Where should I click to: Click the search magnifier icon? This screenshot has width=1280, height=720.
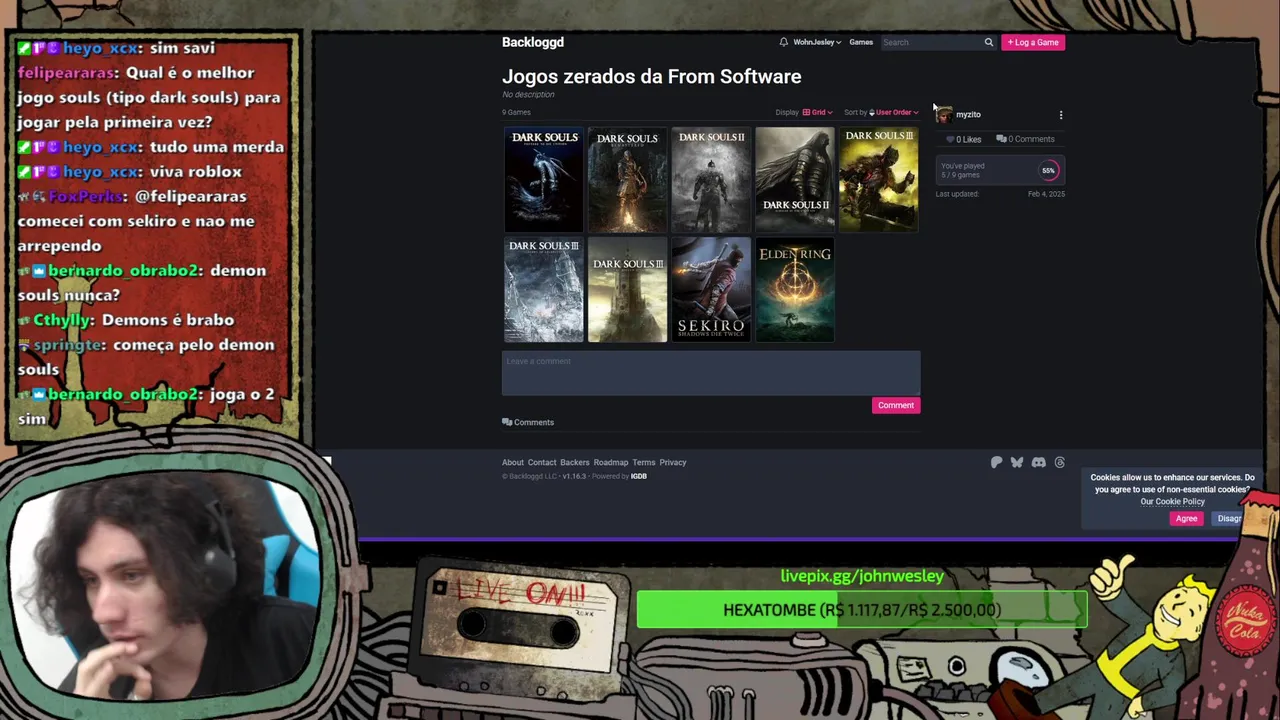tap(989, 42)
